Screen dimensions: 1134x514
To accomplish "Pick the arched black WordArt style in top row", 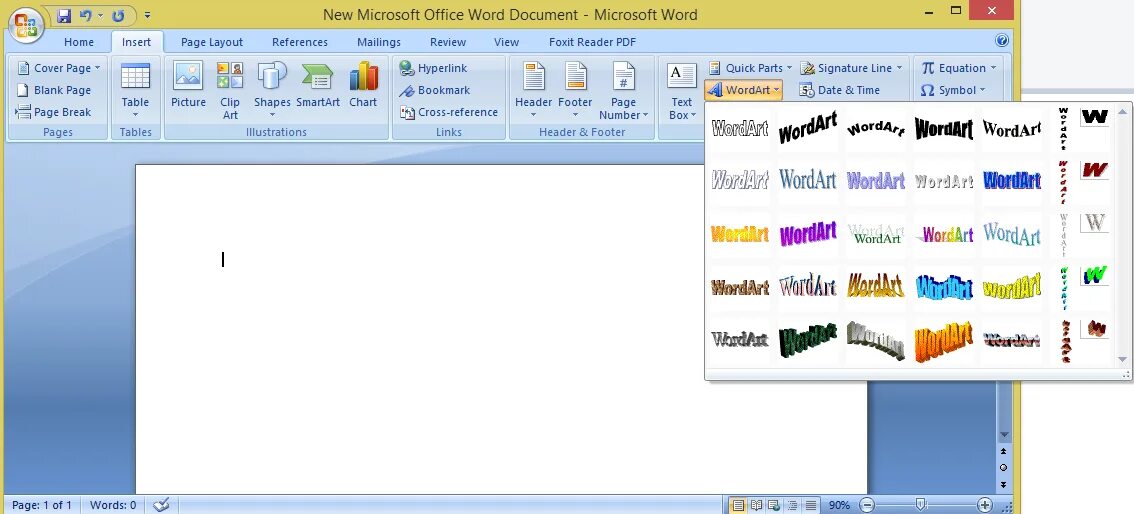I will pyautogui.click(x=876, y=129).
